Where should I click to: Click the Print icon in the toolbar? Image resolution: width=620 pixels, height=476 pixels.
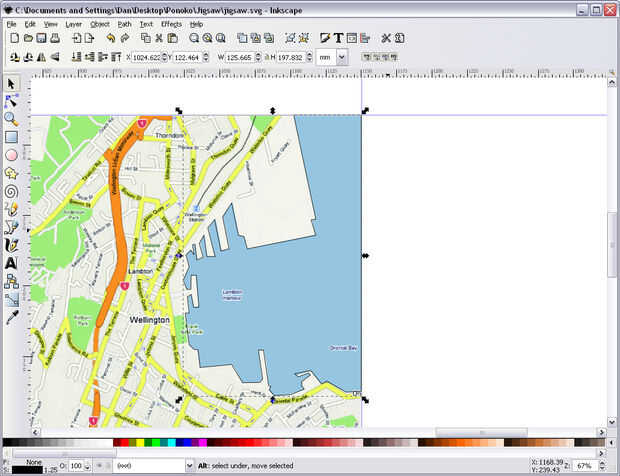click(55, 38)
